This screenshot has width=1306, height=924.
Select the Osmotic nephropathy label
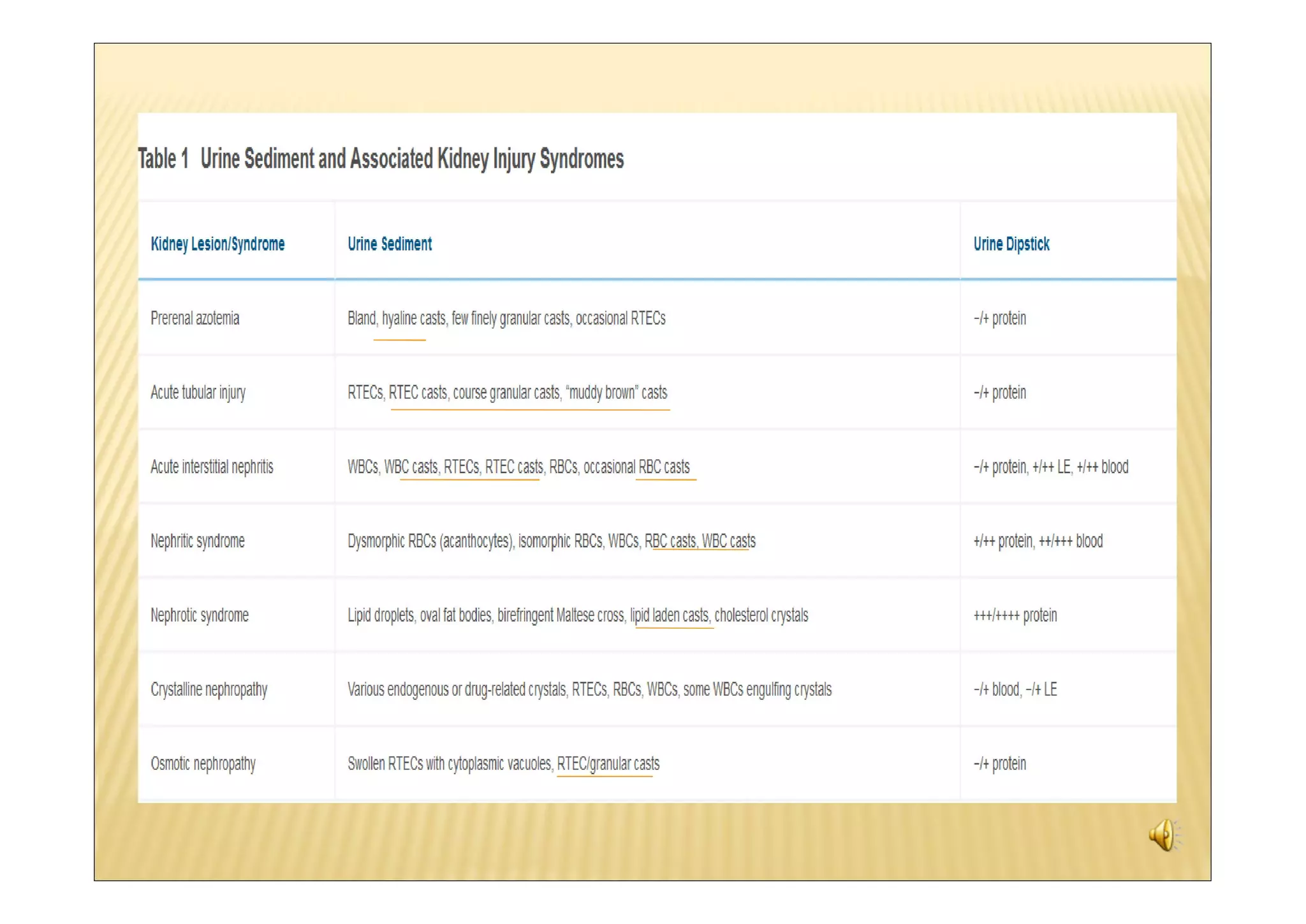pos(203,764)
